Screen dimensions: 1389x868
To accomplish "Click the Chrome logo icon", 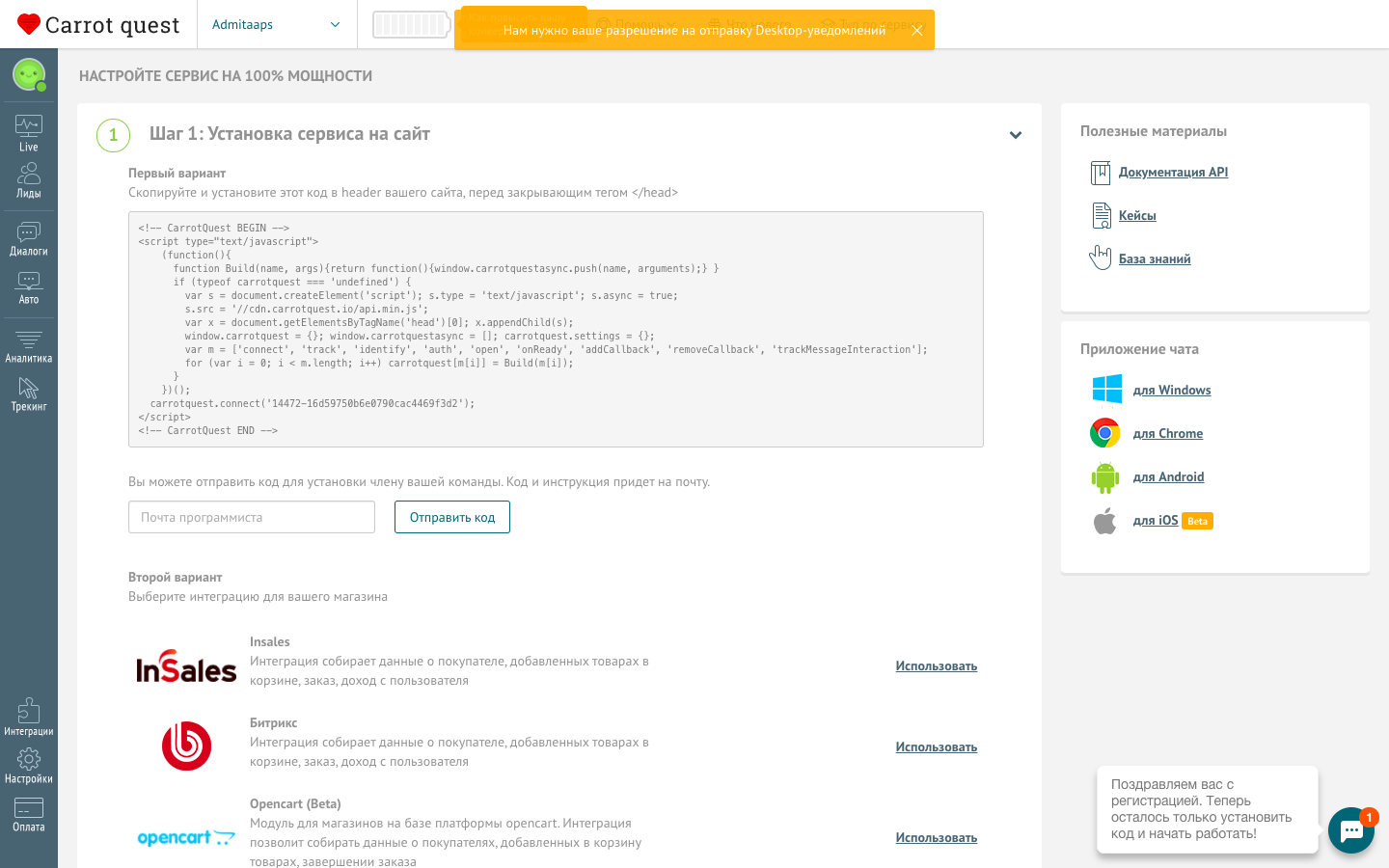I will (1105, 433).
